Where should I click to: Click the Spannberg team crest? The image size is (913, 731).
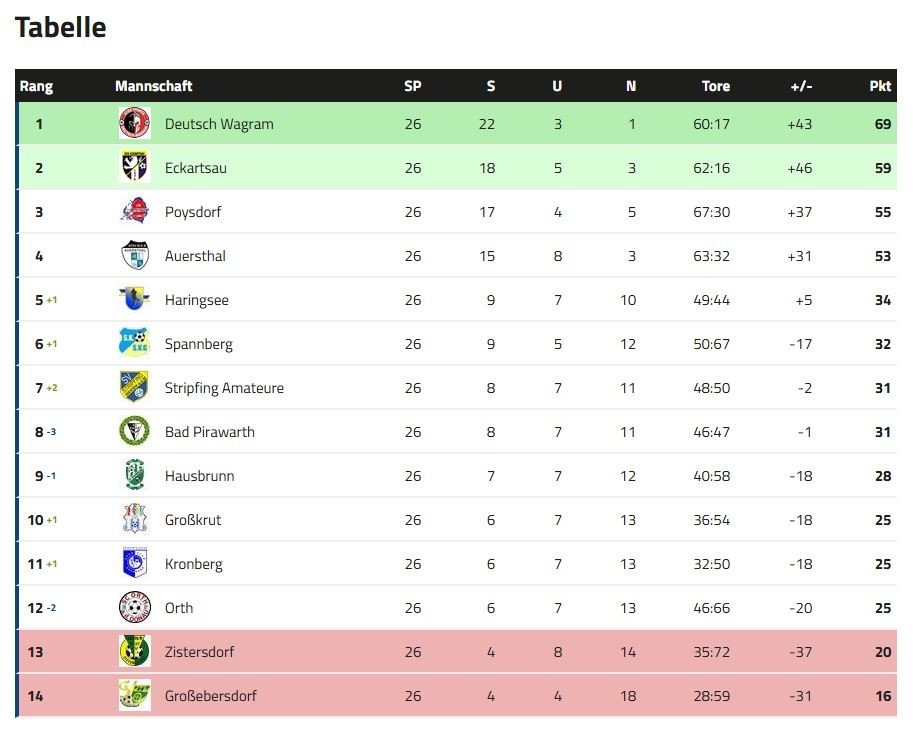pos(135,343)
